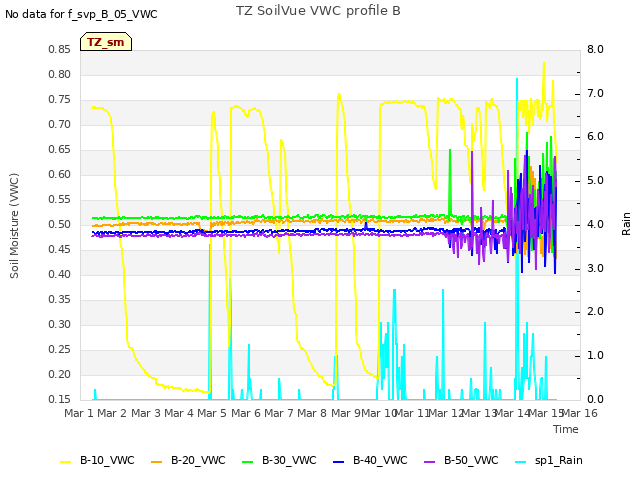Click the orange B-20_VWC legend swatch
The height and width of the screenshot is (480, 640).
(157, 461)
